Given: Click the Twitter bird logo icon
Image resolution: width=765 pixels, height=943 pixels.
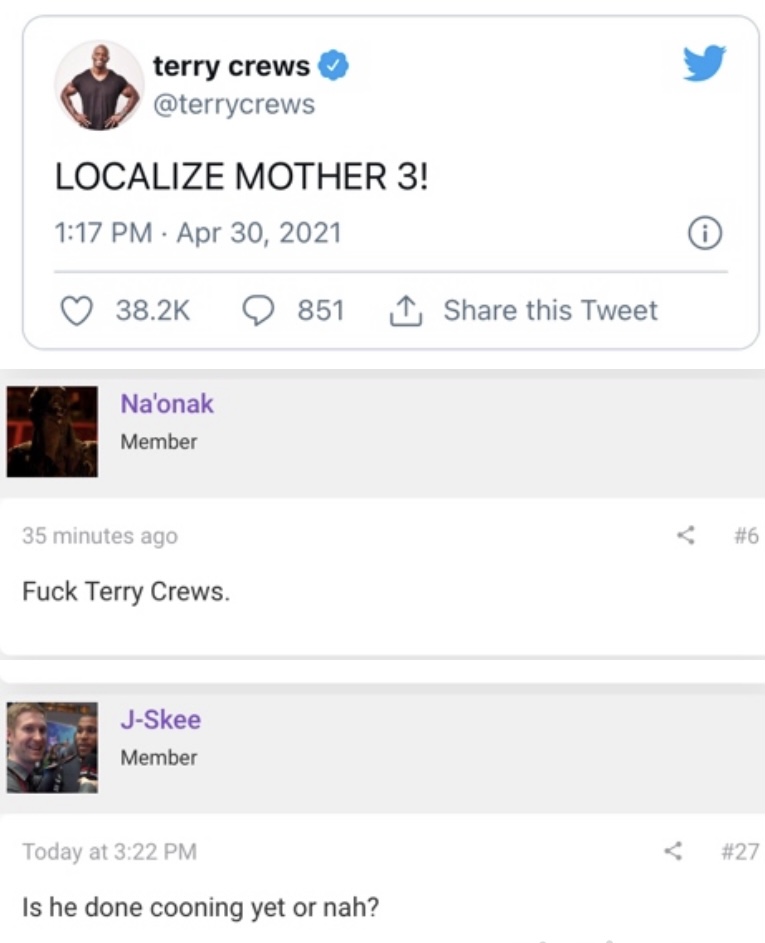Looking at the screenshot, I should 704,63.
